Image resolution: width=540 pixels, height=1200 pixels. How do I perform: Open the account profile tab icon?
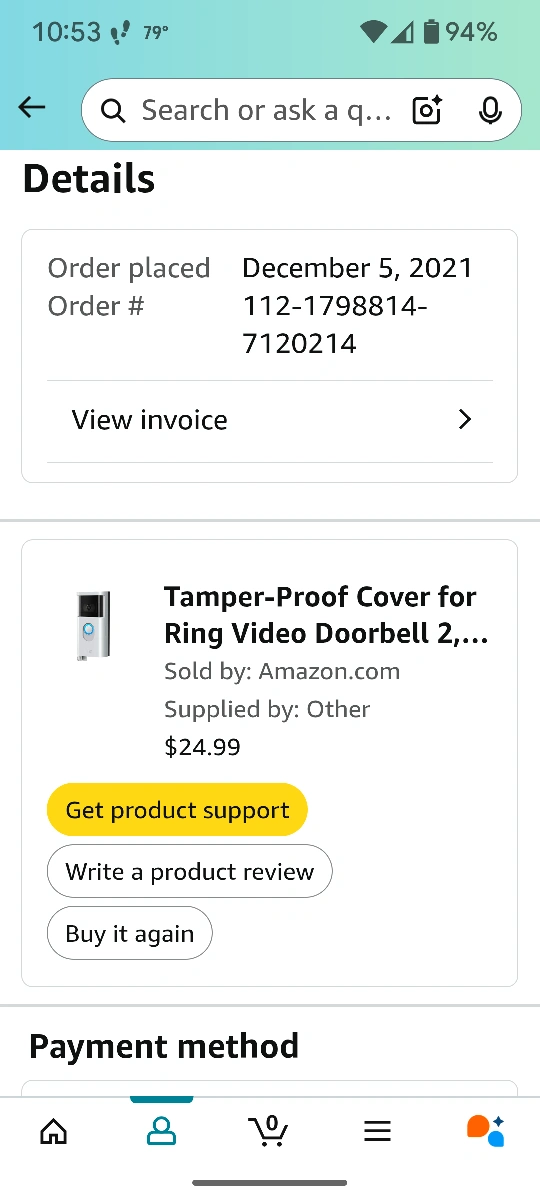coord(161,1131)
